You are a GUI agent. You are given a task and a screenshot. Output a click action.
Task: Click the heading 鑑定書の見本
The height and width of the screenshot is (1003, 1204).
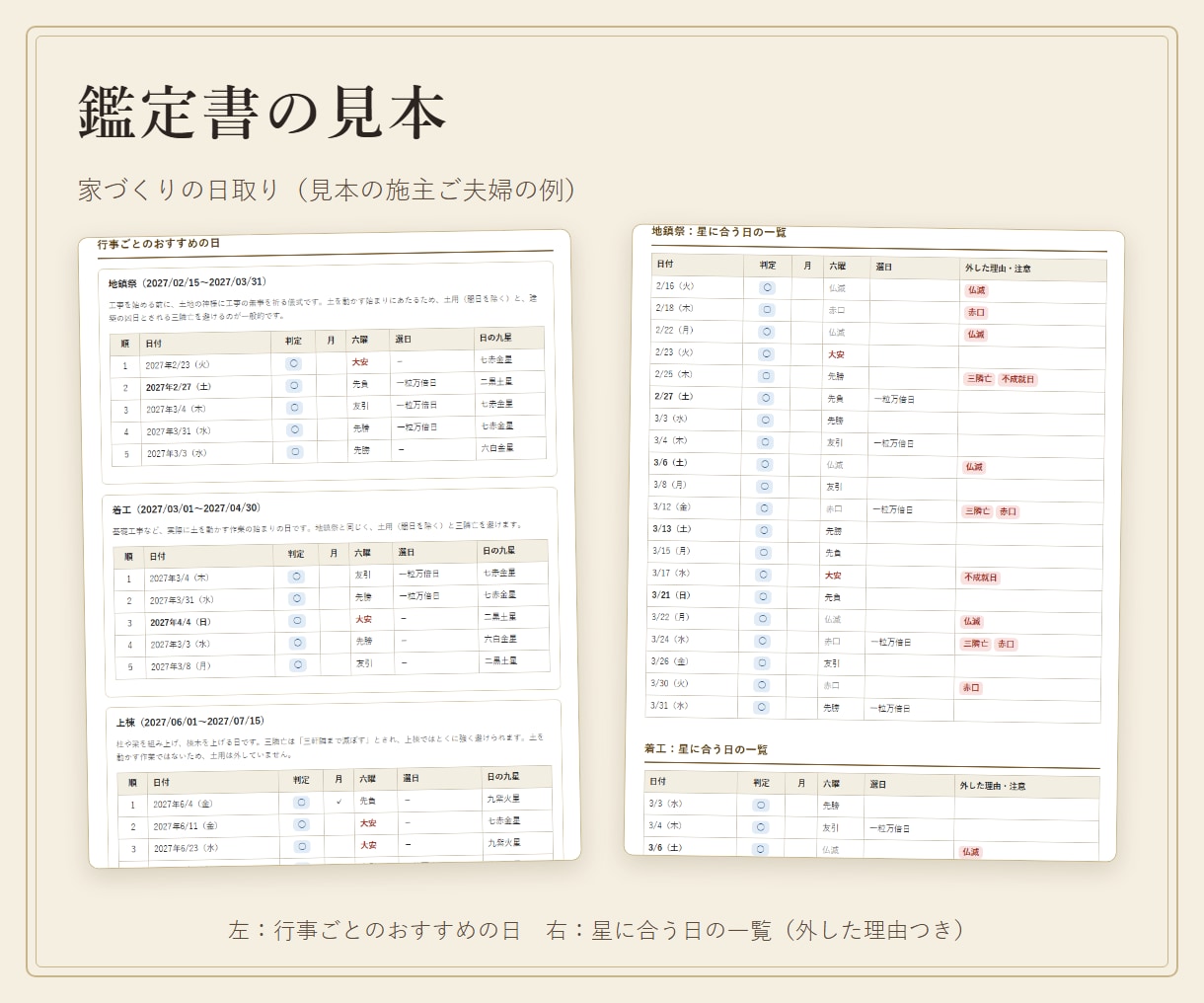[x=263, y=112]
